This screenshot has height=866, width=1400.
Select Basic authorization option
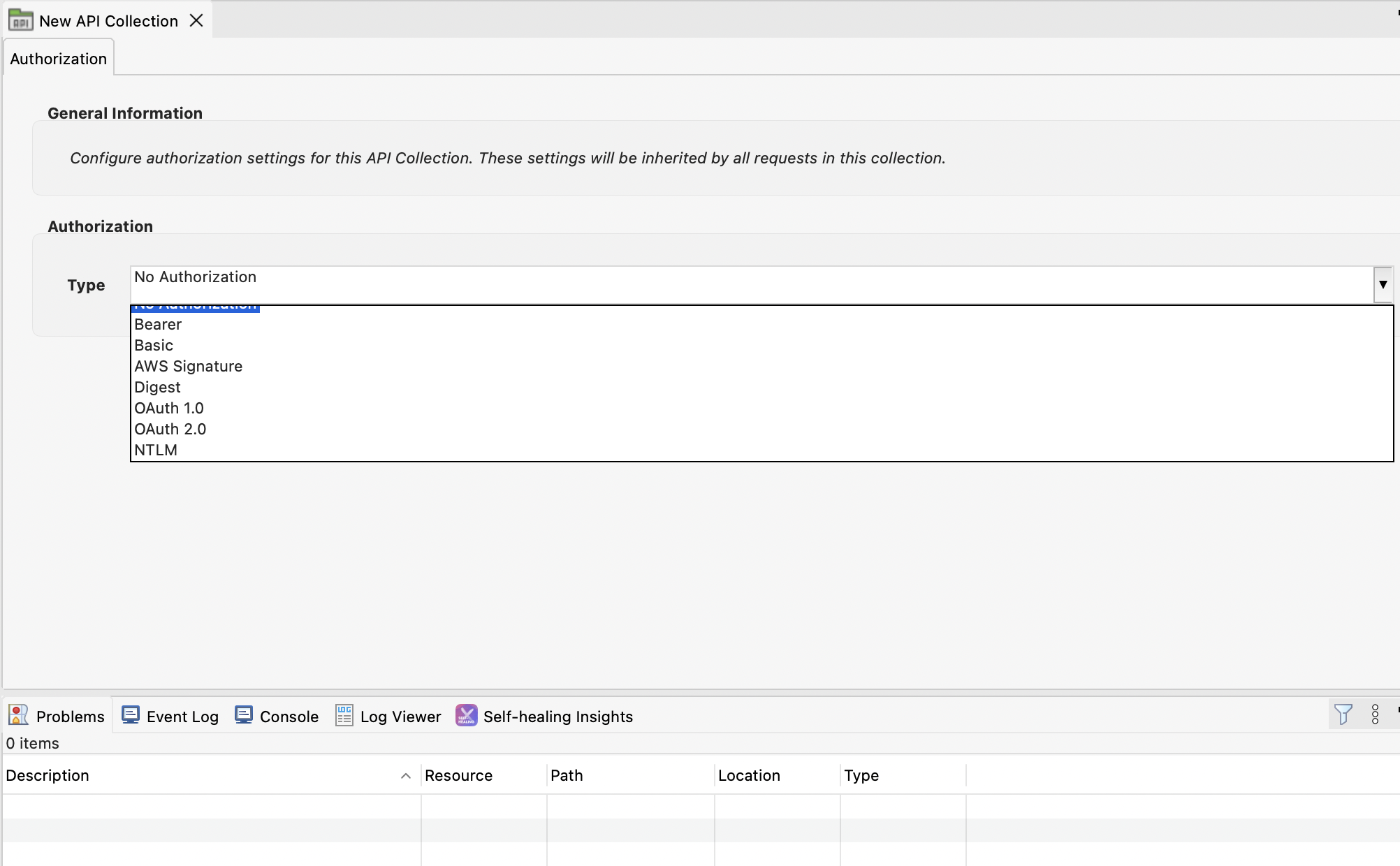(154, 345)
